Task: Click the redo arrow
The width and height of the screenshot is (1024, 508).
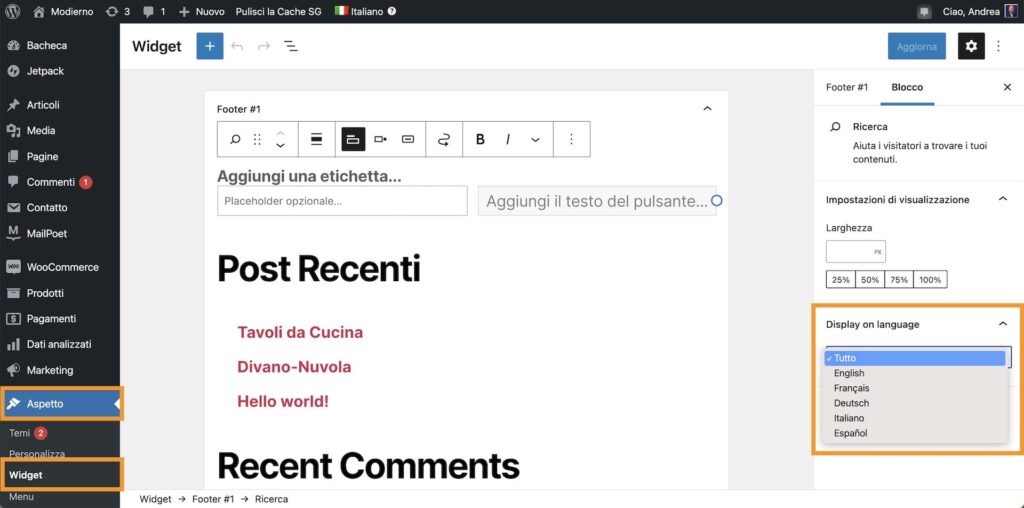Action: click(264, 46)
